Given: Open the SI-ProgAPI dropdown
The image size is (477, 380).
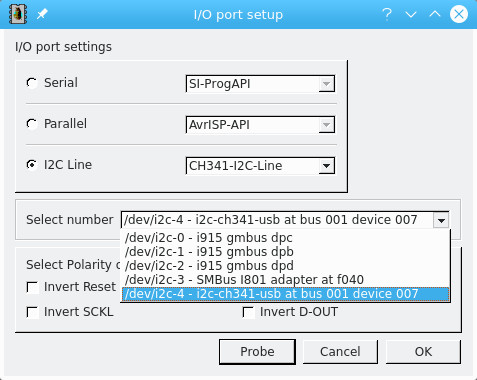Looking at the screenshot, I should [260, 84].
